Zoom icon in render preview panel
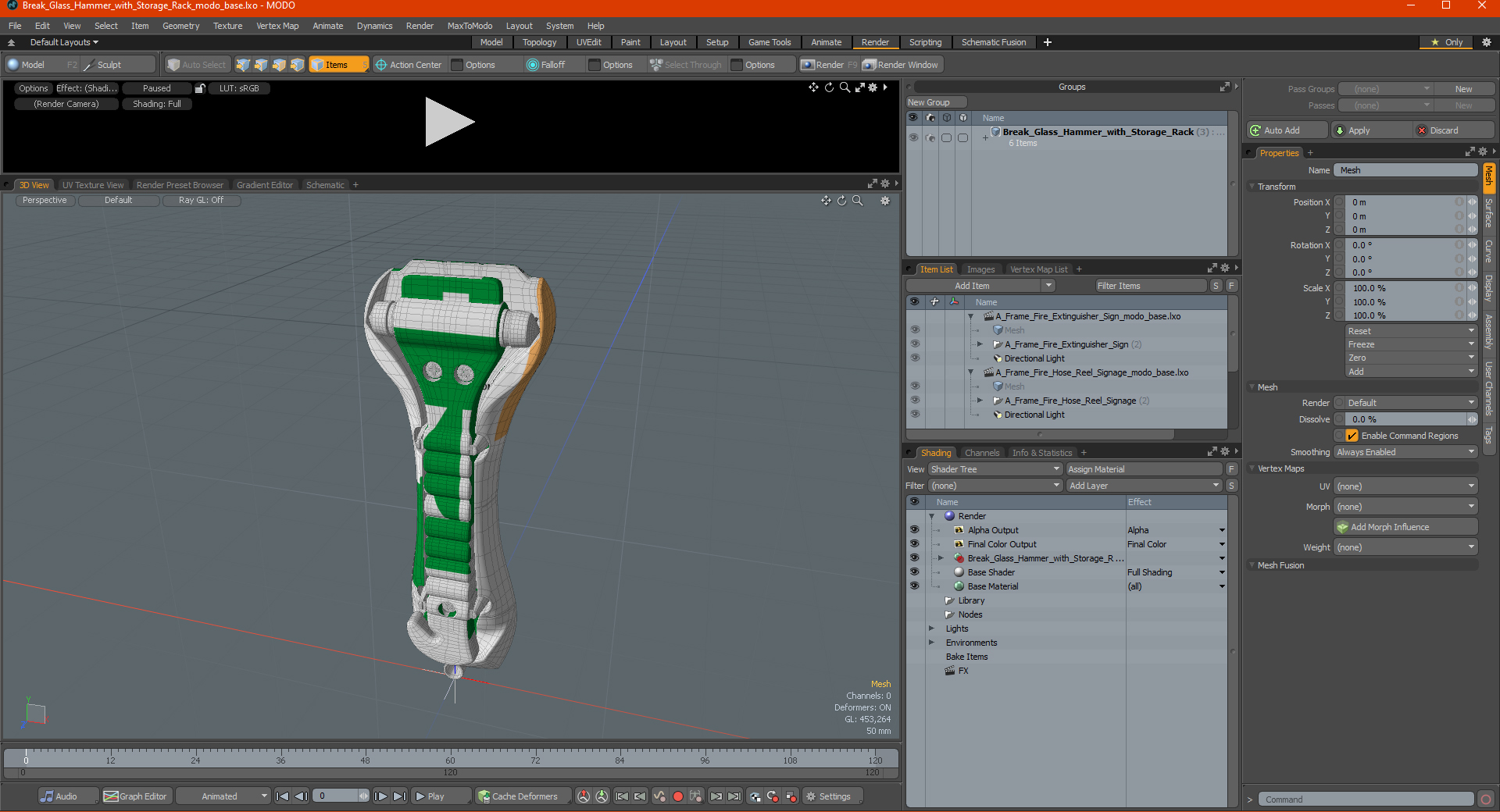 (x=845, y=87)
